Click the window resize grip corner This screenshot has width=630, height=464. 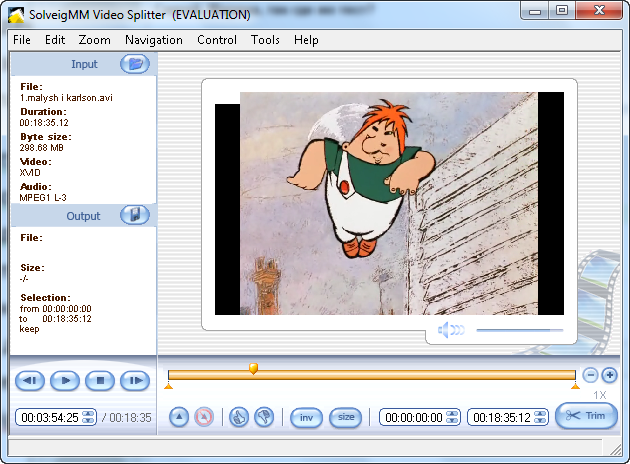(x=616, y=450)
